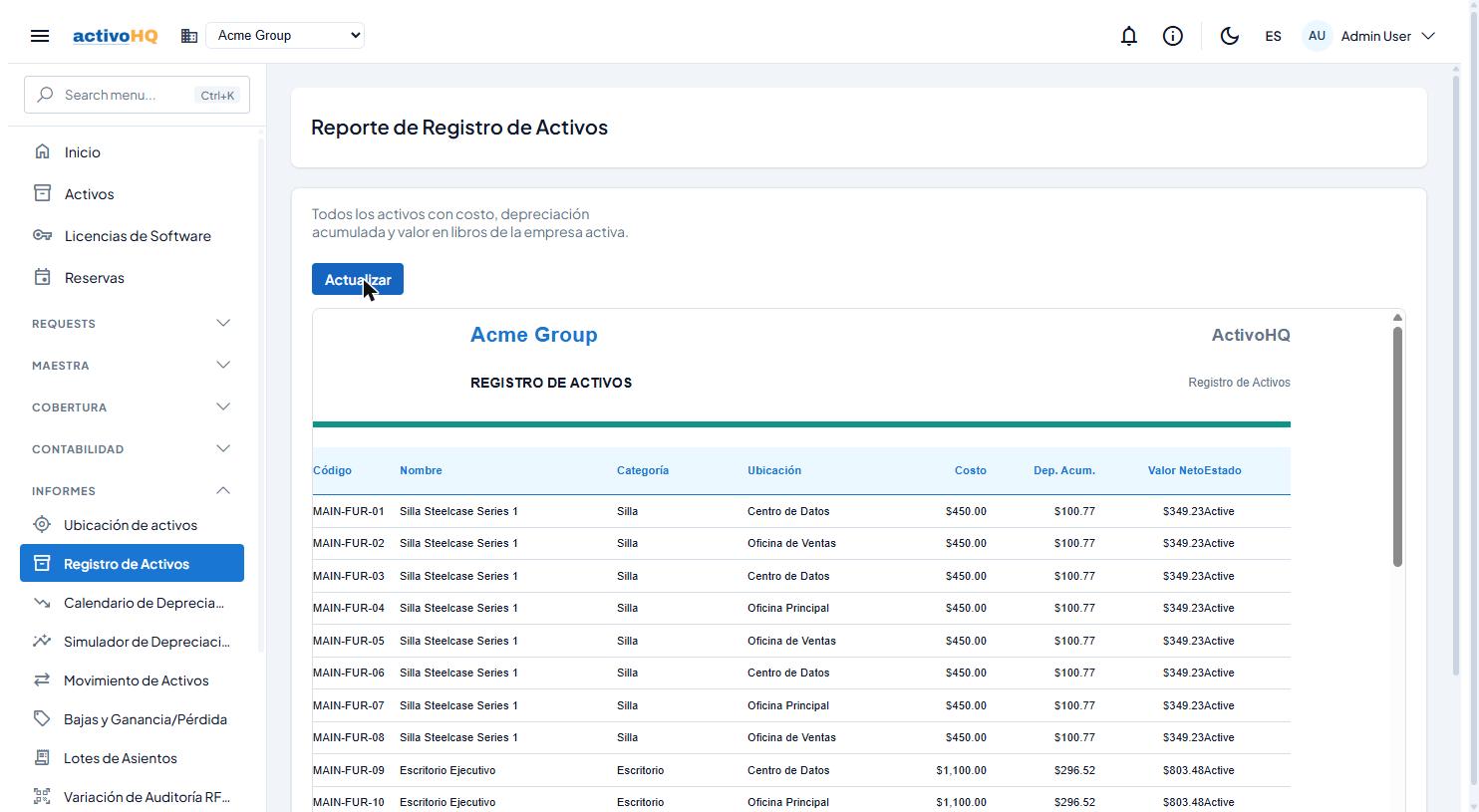The image size is (1479, 812).
Task: Open Lotes de Asientos report
Action: pyautogui.click(x=132, y=758)
